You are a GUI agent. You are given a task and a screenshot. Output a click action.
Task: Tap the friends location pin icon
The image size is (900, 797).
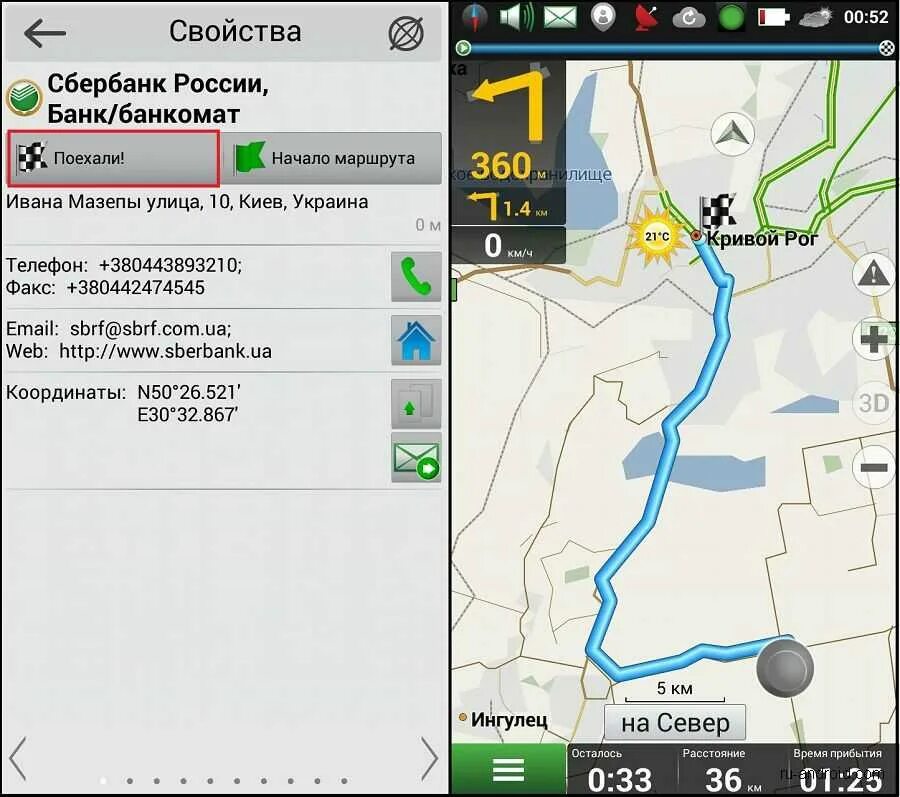pos(603,17)
